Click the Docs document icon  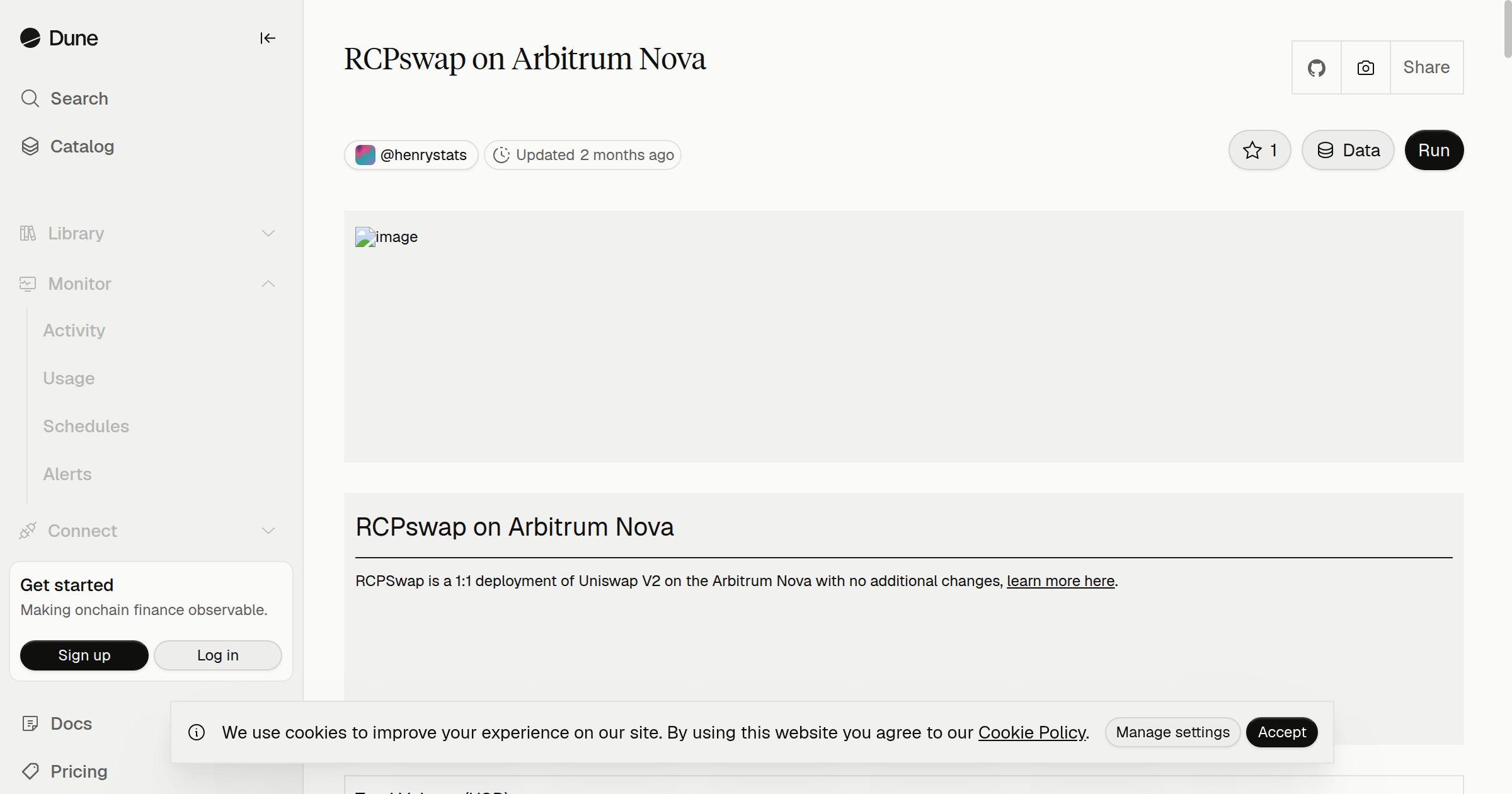coord(30,723)
